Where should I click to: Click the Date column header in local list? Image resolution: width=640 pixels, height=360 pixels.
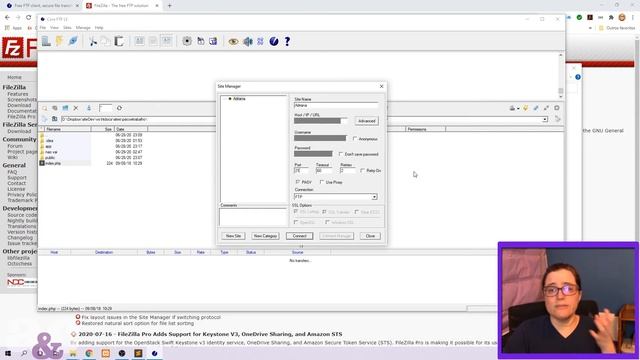point(131,129)
